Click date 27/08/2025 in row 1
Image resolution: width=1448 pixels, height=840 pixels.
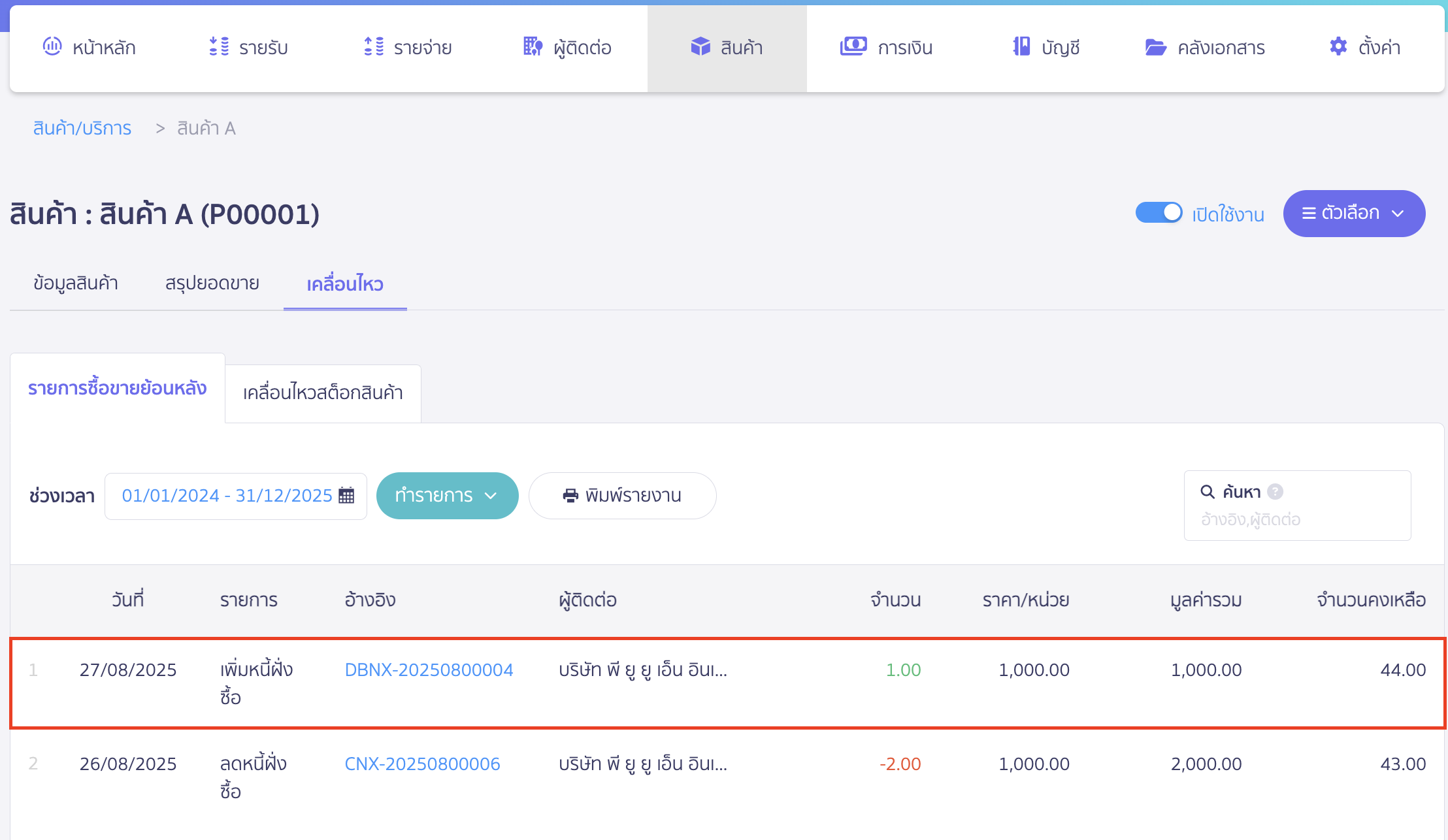tap(128, 670)
